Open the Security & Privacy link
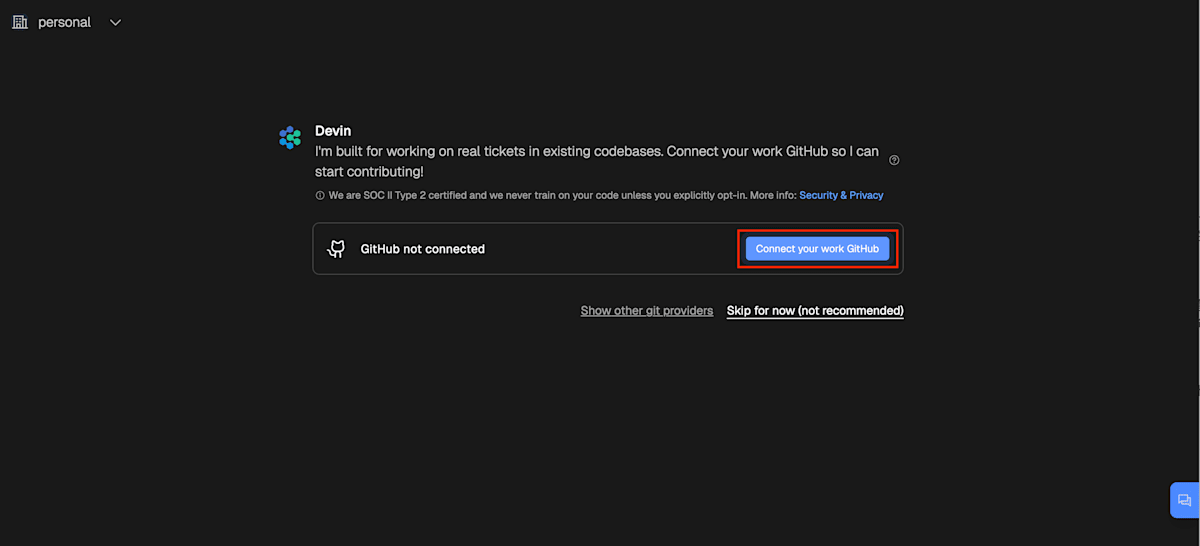Viewport: 1200px width, 546px height. click(x=841, y=195)
